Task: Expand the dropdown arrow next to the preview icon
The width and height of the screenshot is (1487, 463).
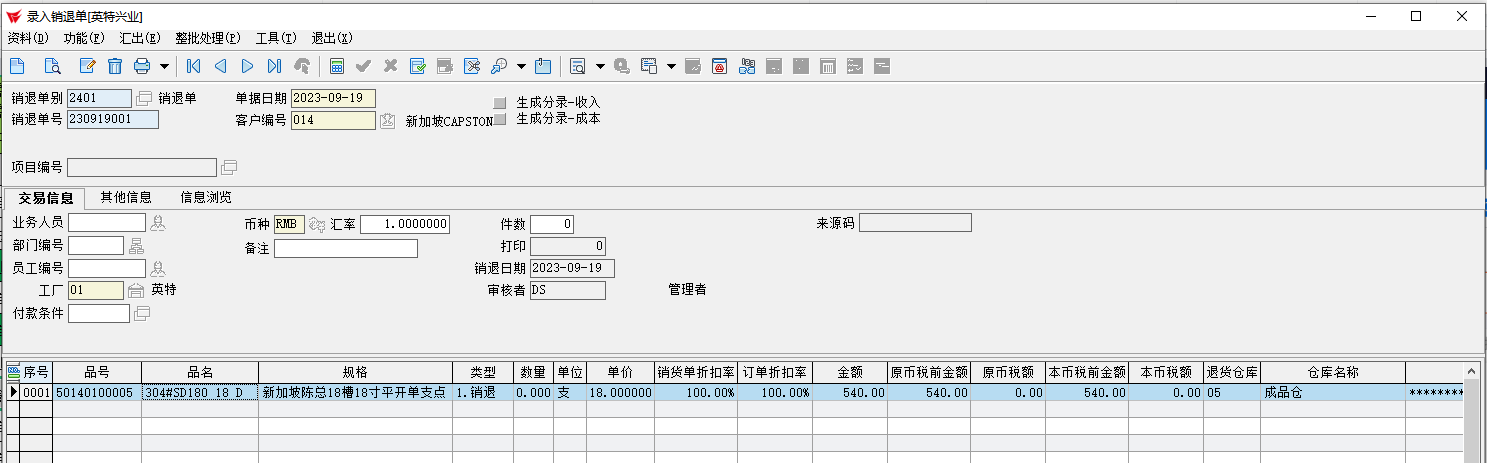Action: [x=600, y=66]
